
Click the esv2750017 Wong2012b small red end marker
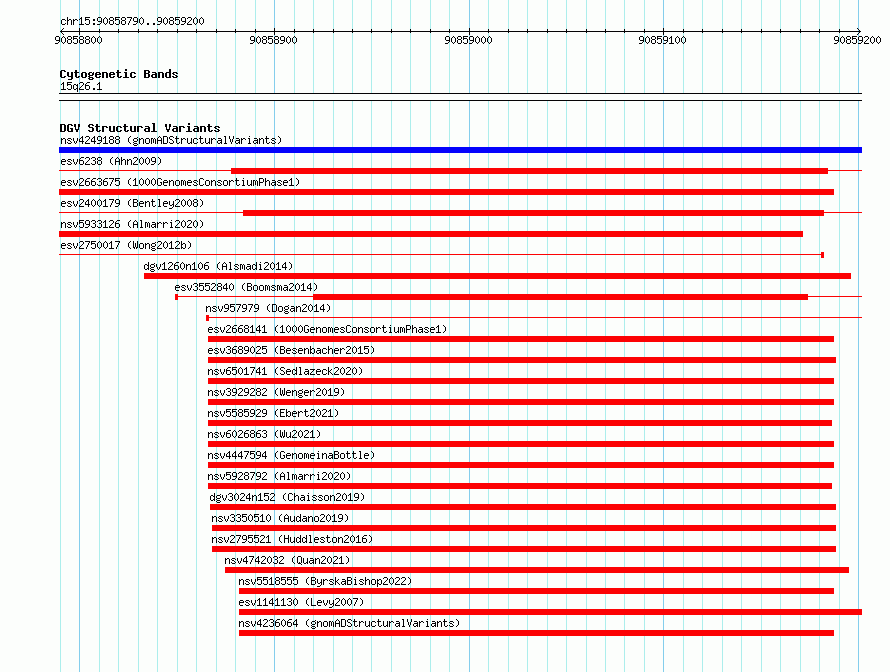[822, 255]
